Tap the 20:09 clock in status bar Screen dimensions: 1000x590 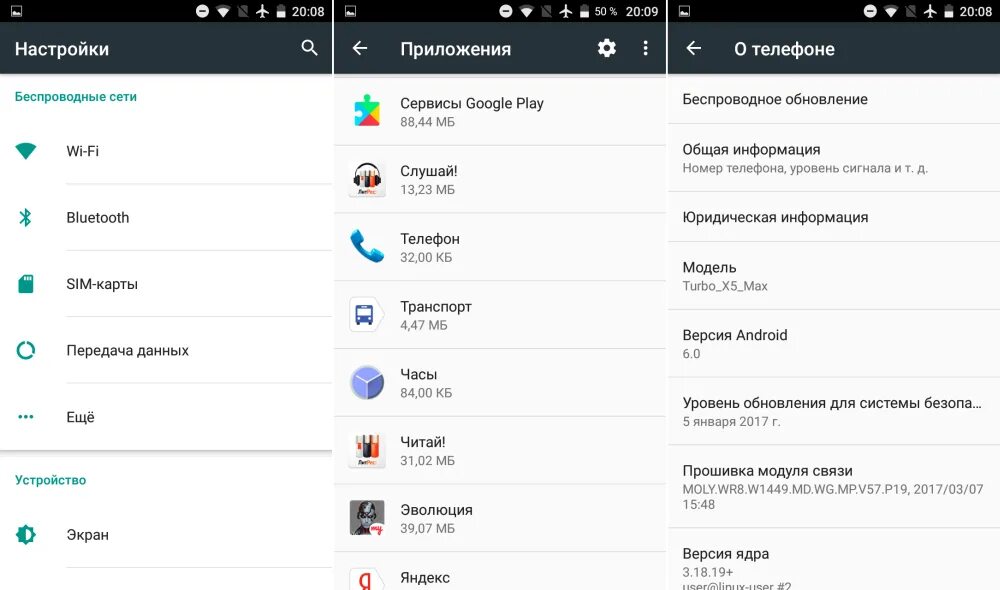point(642,11)
